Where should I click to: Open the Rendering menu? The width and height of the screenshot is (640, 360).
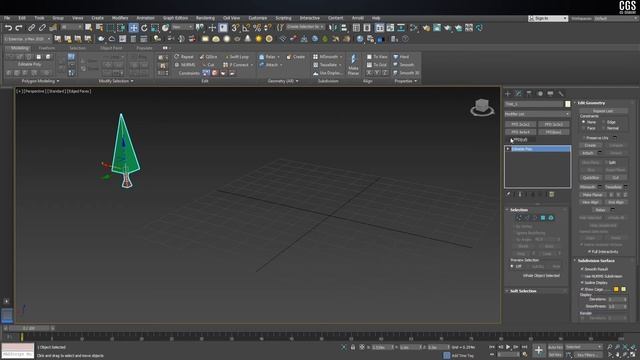tap(205, 18)
